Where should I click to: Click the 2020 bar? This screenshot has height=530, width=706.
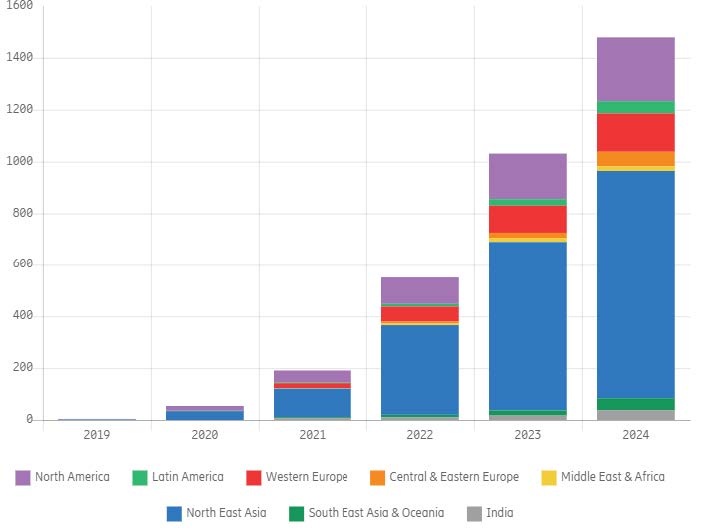[x=204, y=414]
